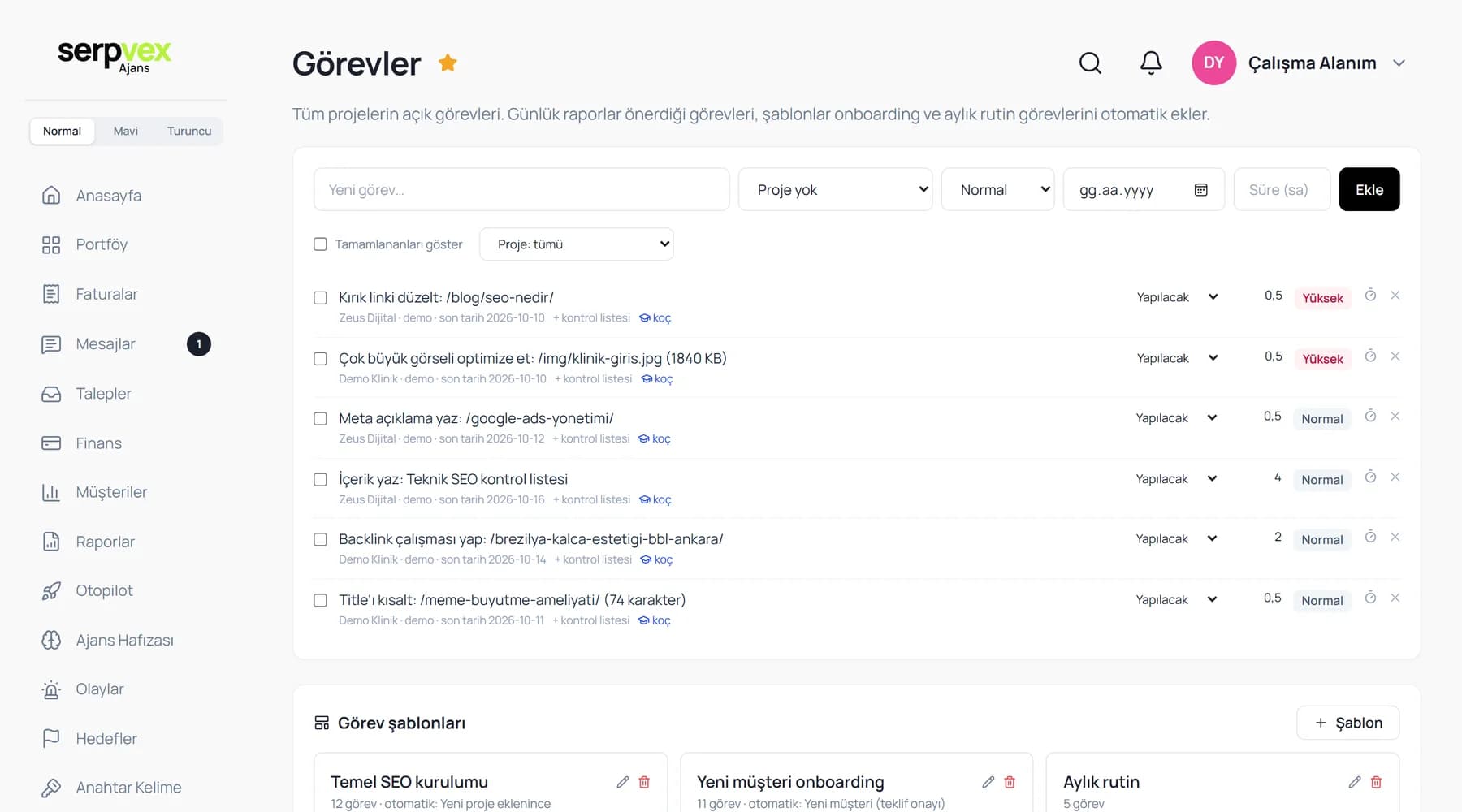Open notifications bell icon

[1151, 63]
